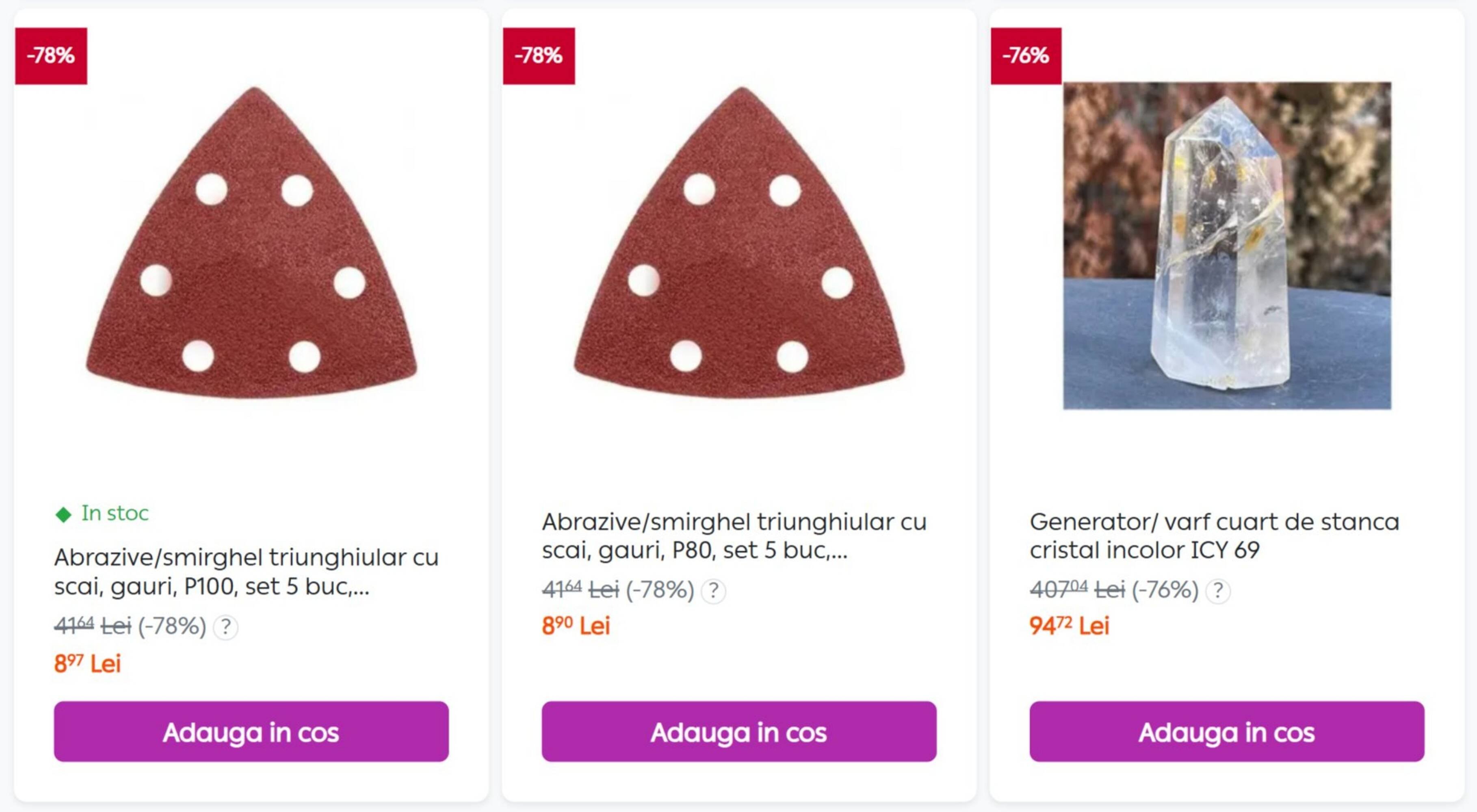
Task: Open Generator varf cuart ICY 69 title
Action: coord(1214,536)
